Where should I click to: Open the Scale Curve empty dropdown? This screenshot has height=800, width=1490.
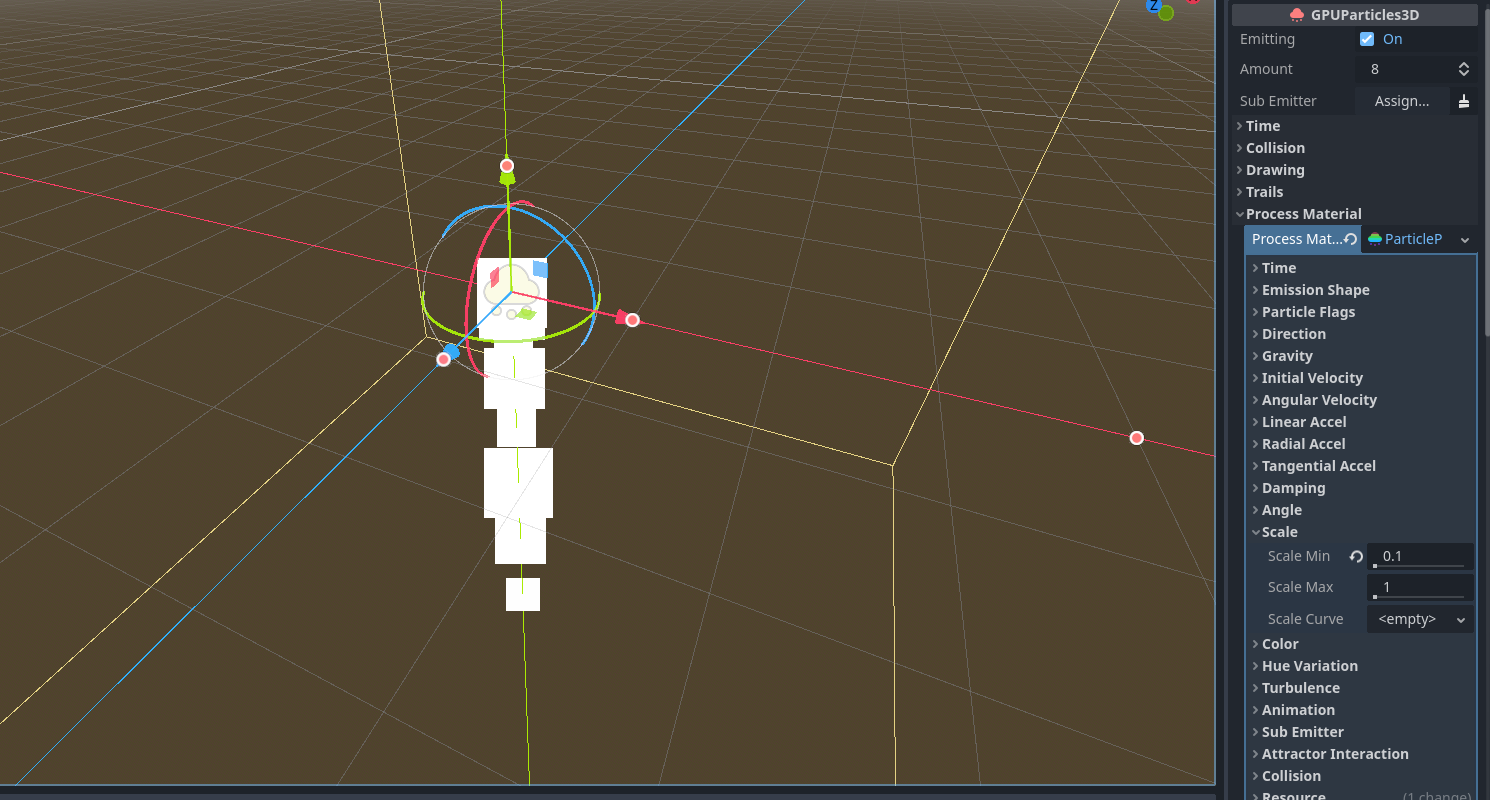(x=1419, y=618)
